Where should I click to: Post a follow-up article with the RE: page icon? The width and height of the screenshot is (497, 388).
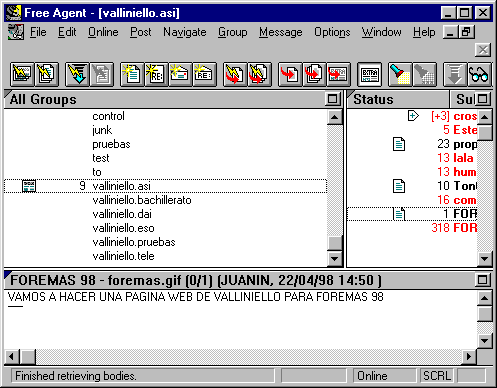156,74
